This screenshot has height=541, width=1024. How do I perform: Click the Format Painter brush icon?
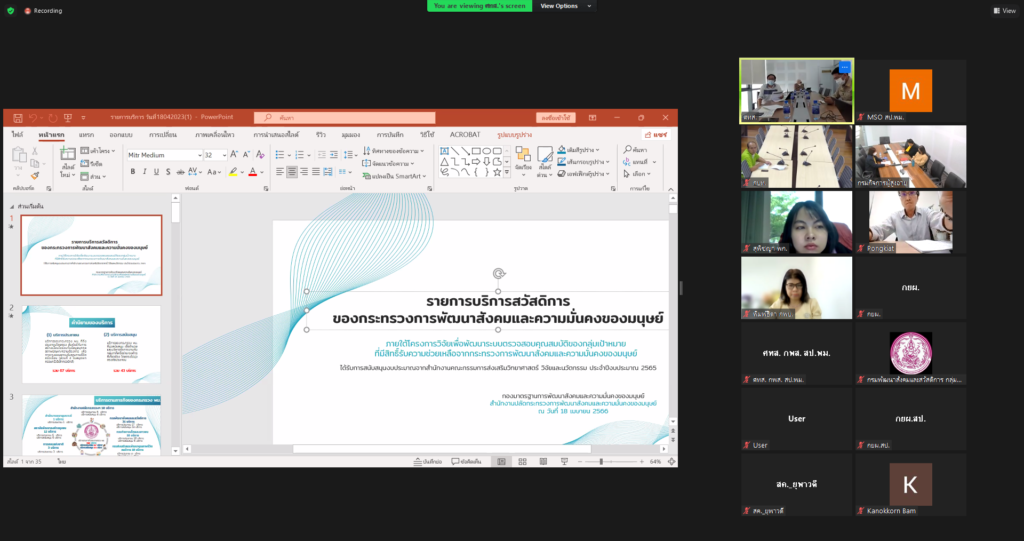(35, 176)
